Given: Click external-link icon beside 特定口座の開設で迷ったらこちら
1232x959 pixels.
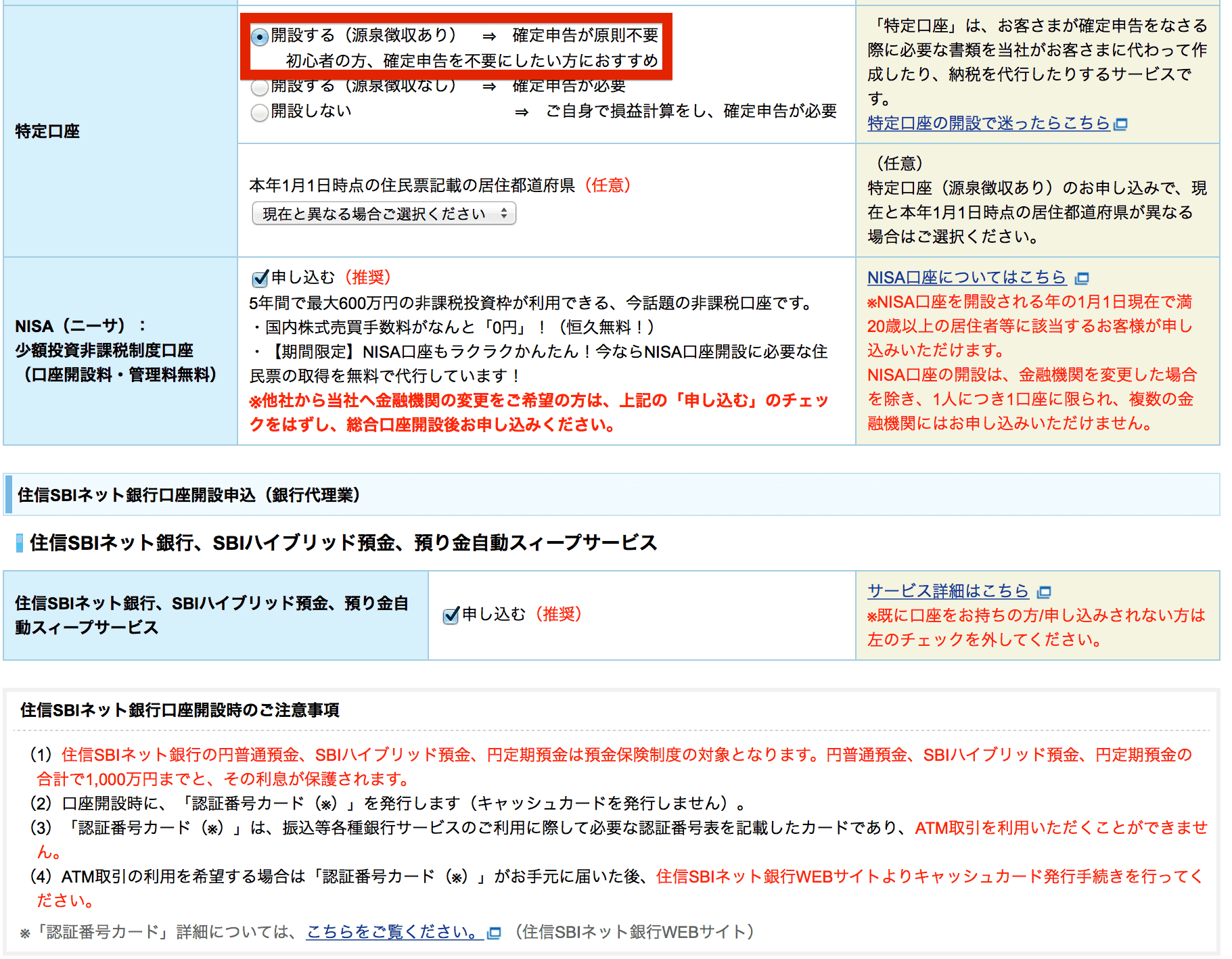Looking at the screenshot, I should [1120, 124].
